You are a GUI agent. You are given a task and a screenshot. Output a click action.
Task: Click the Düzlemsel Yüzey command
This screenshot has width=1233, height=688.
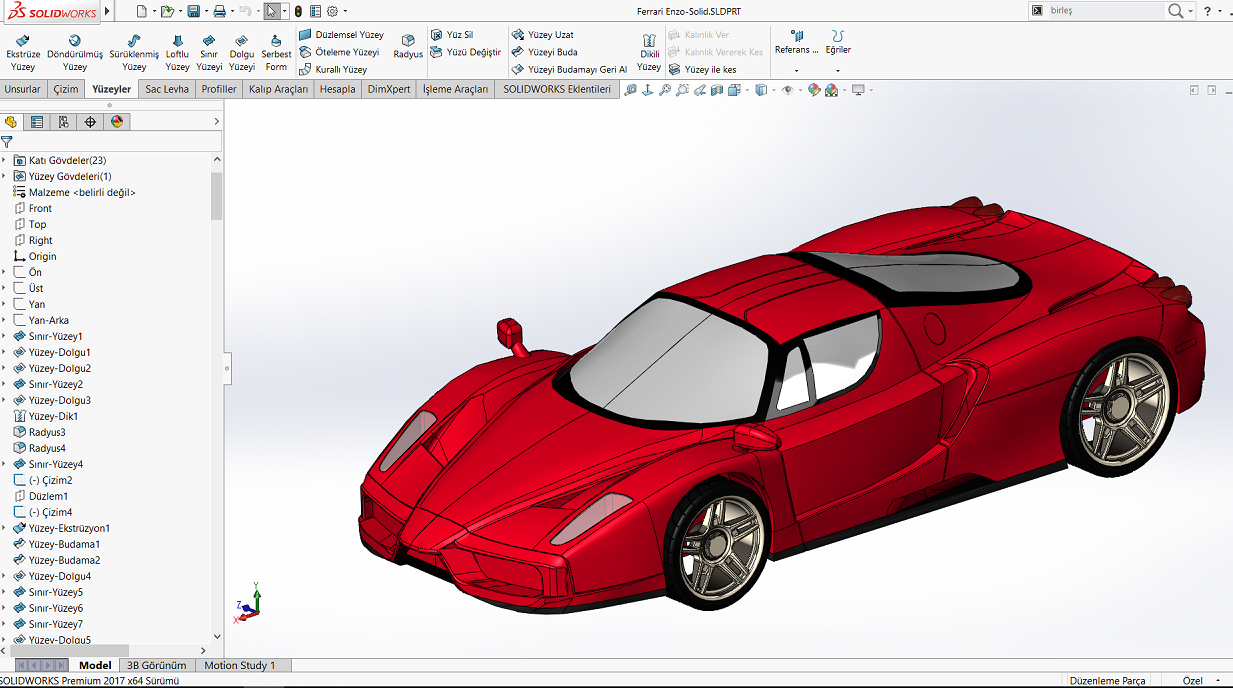[341, 35]
